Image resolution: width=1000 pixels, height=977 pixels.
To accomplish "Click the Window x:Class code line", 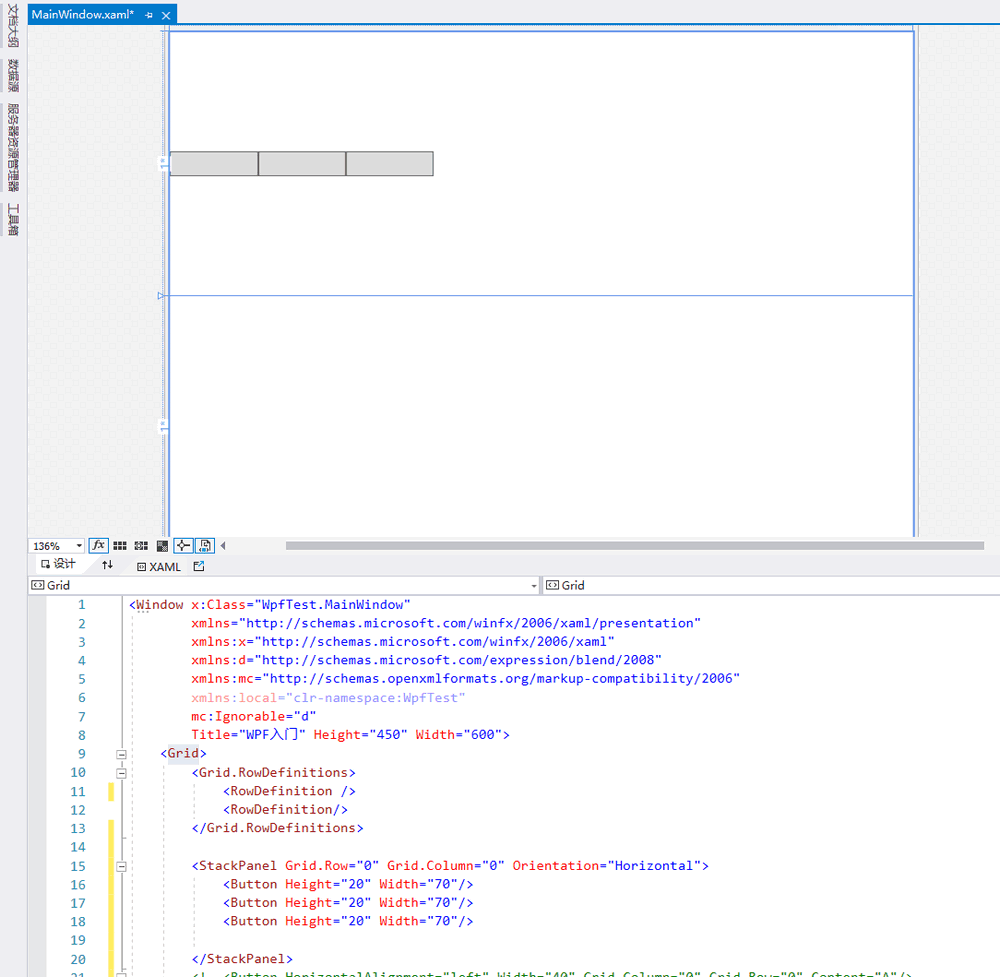I will [270, 605].
